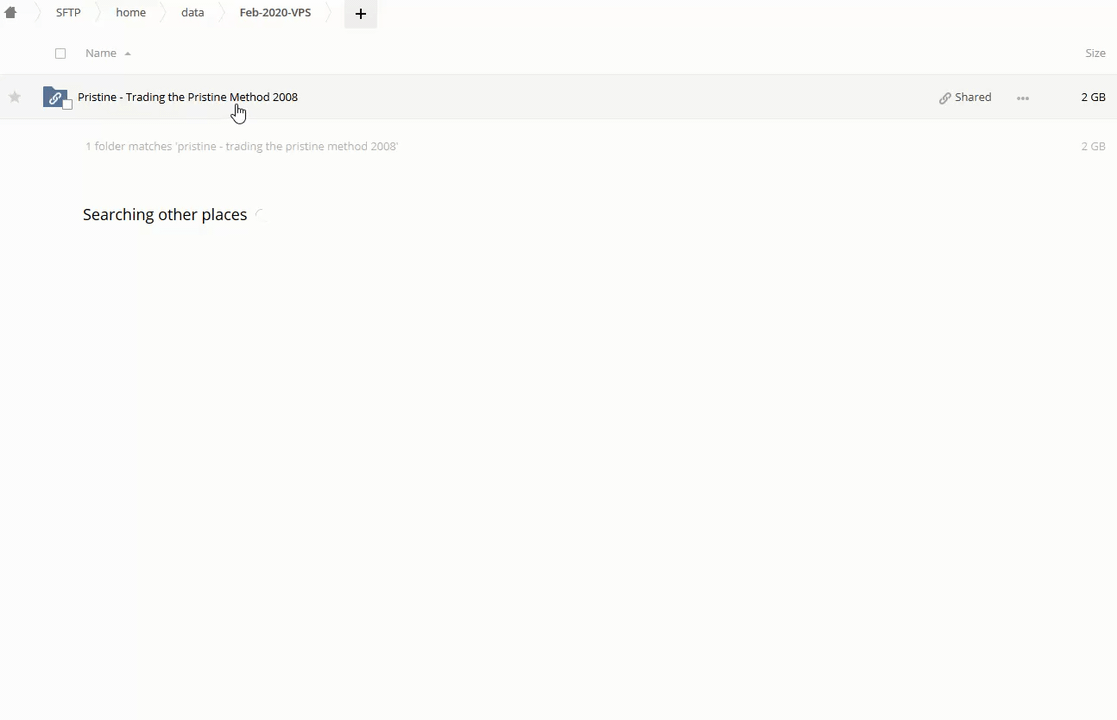This screenshot has height=720, width=1117.
Task: Click the '1 folder matches' summary text
Action: point(241,146)
